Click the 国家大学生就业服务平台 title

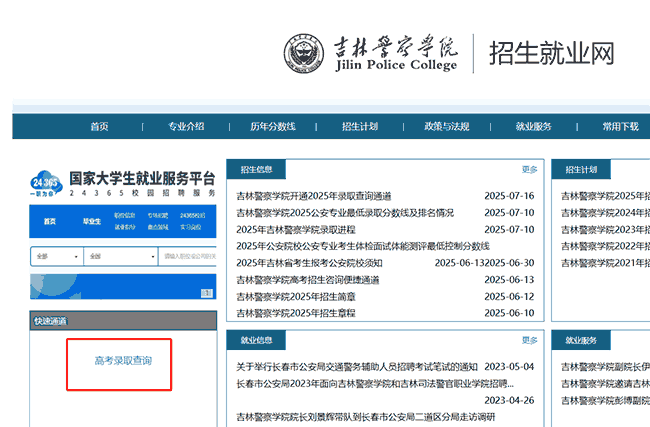(142, 179)
